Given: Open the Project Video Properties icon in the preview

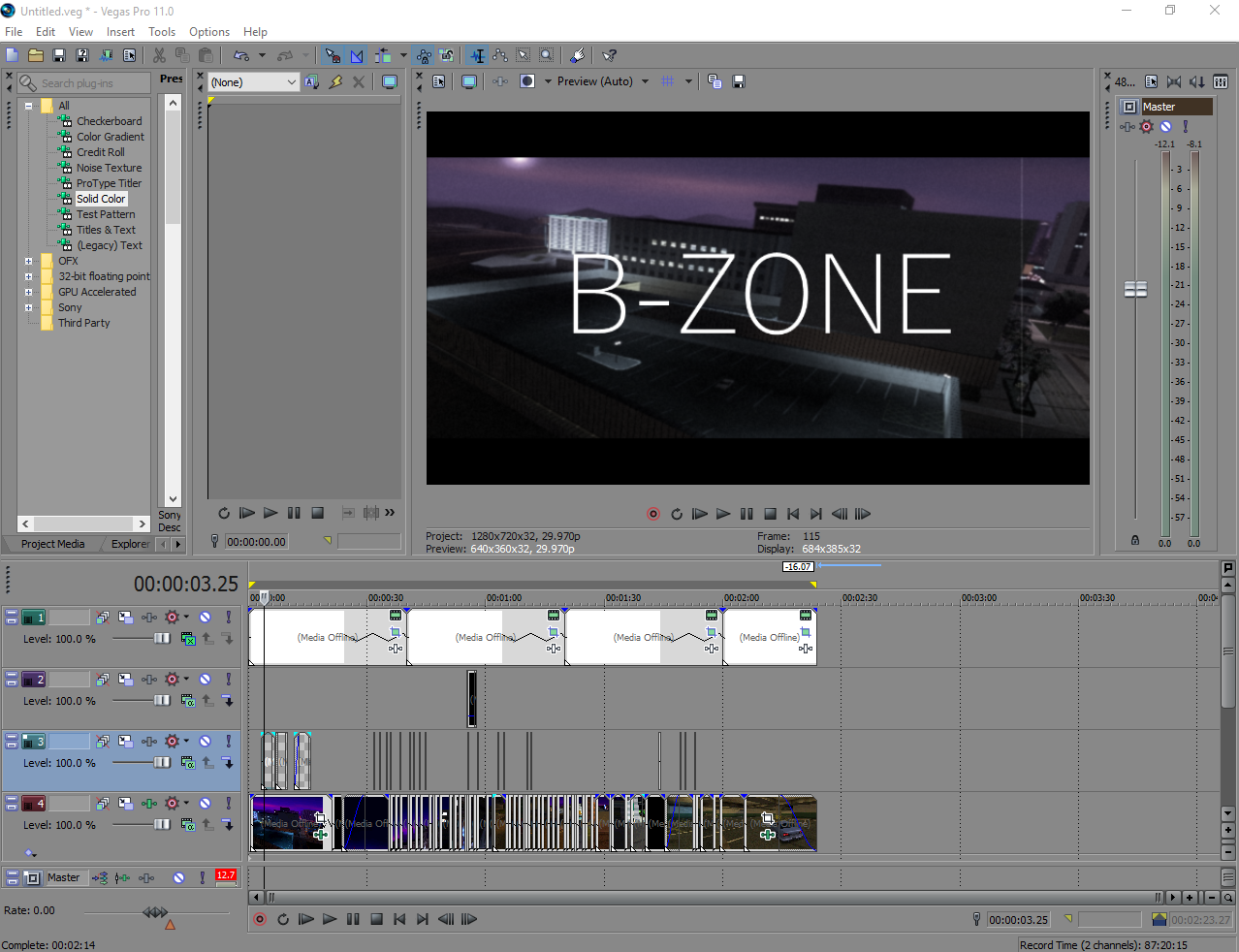Looking at the screenshot, I should point(439,81).
